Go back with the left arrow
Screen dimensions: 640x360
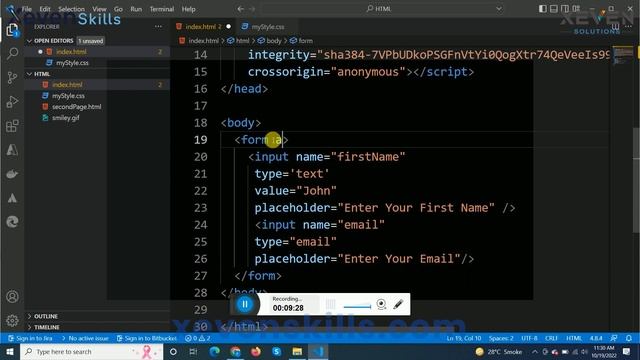pyautogui.click(x=240, y=9)
